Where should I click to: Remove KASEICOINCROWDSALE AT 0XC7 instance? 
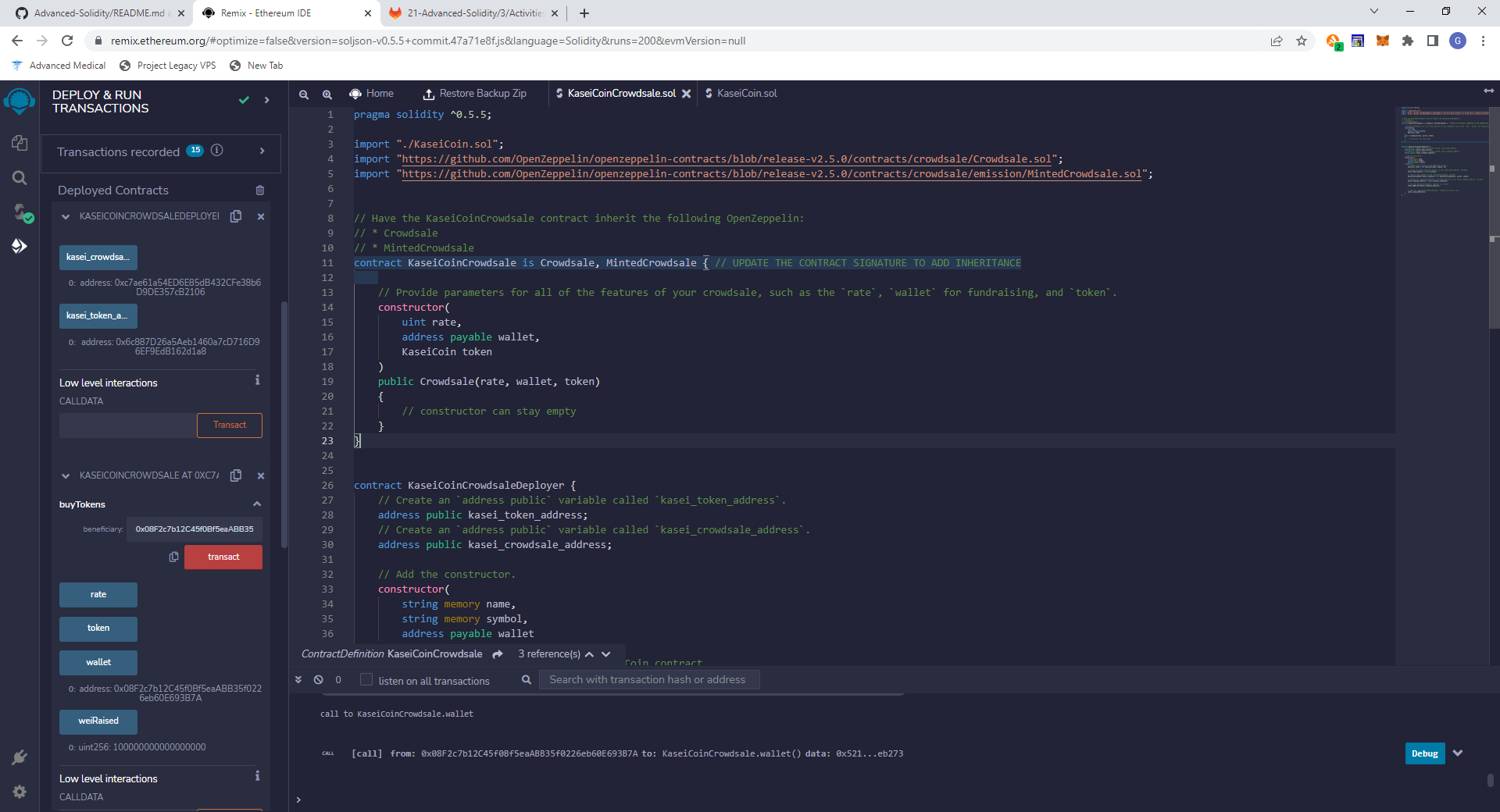261,475
